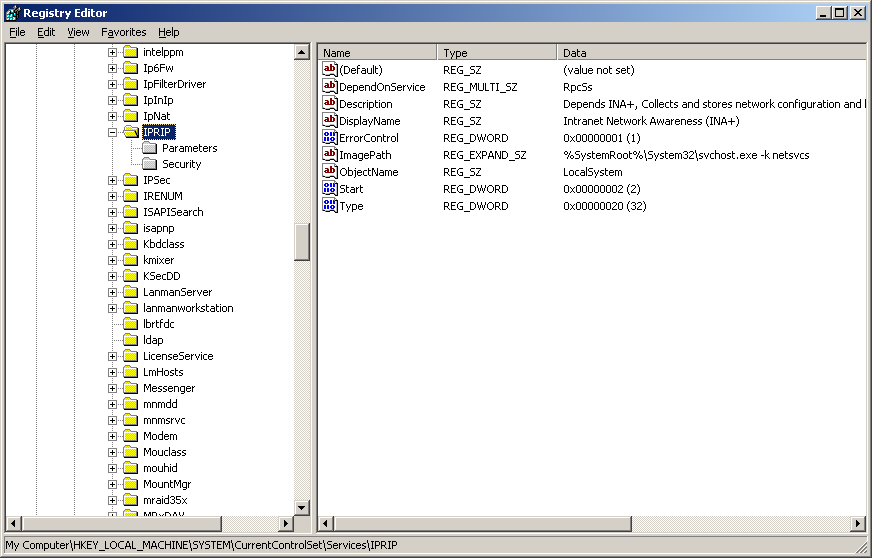This screenshot has height=558, width=872.
Task: Expand the Kbdclass key
Action: [x=112, y=244]
